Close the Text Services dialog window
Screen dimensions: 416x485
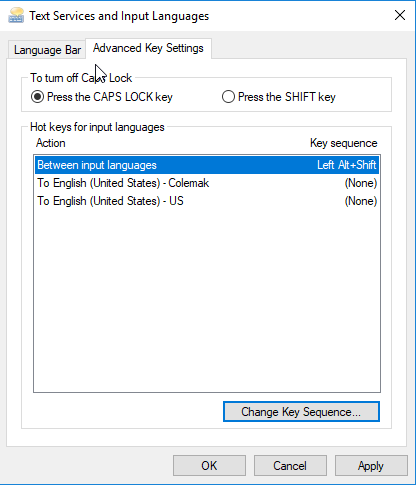coord(400,15)
